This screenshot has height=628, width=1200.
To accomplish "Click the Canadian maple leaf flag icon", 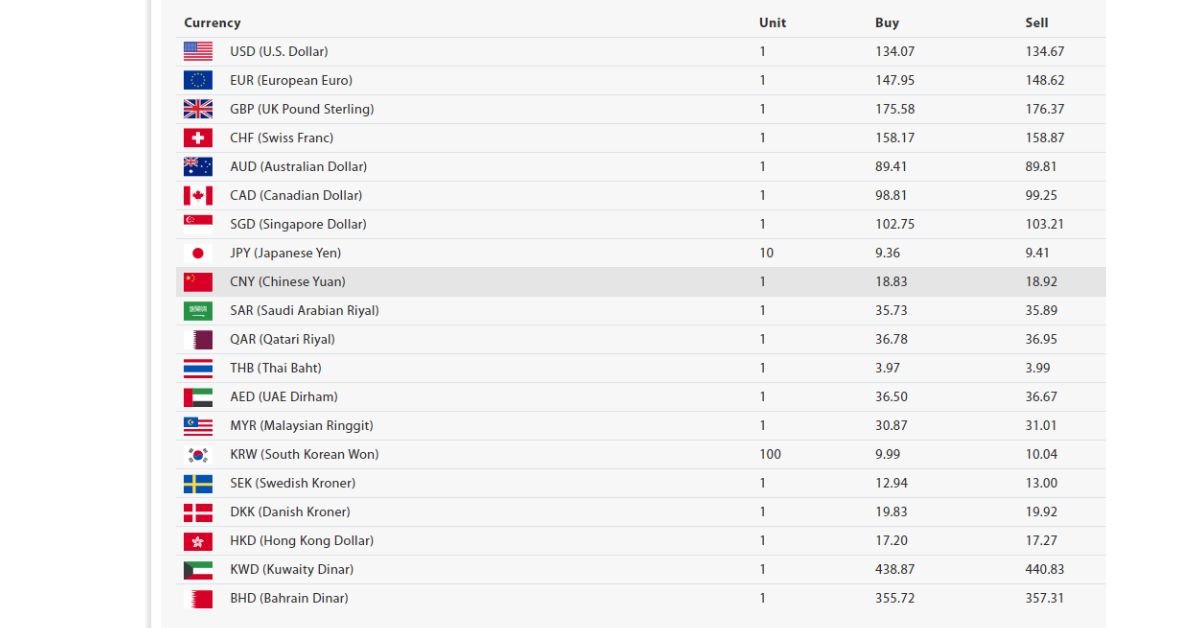I will 198,195.
